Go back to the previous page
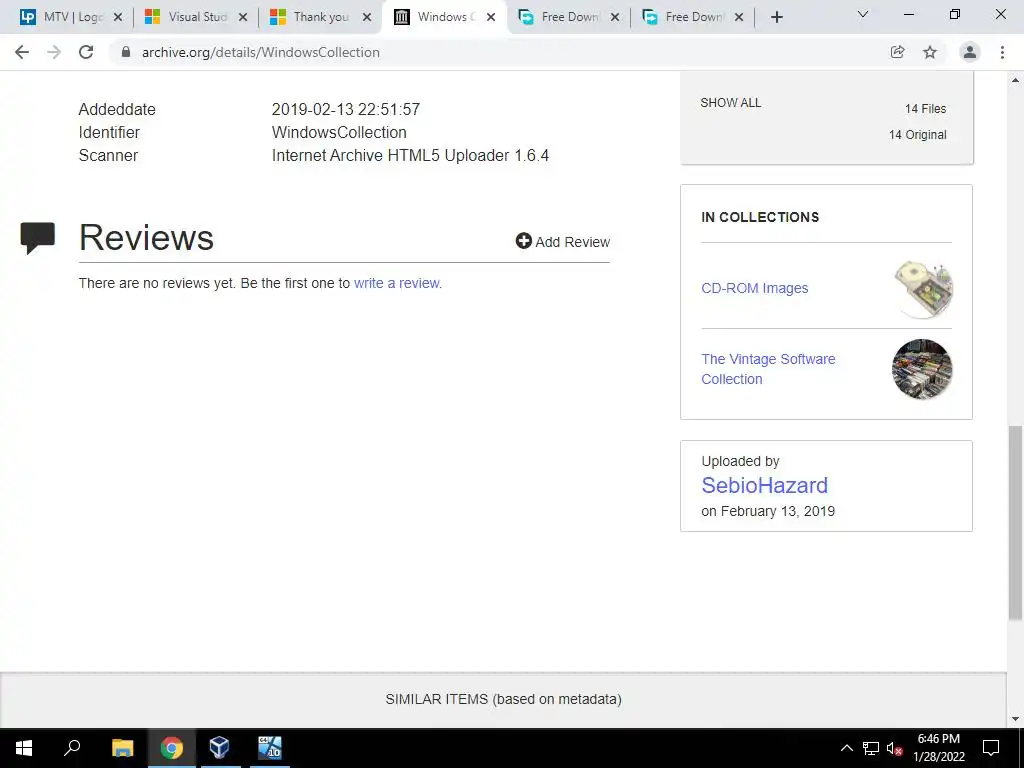This screenshot has width=1024, height=768. click(22, 52)
